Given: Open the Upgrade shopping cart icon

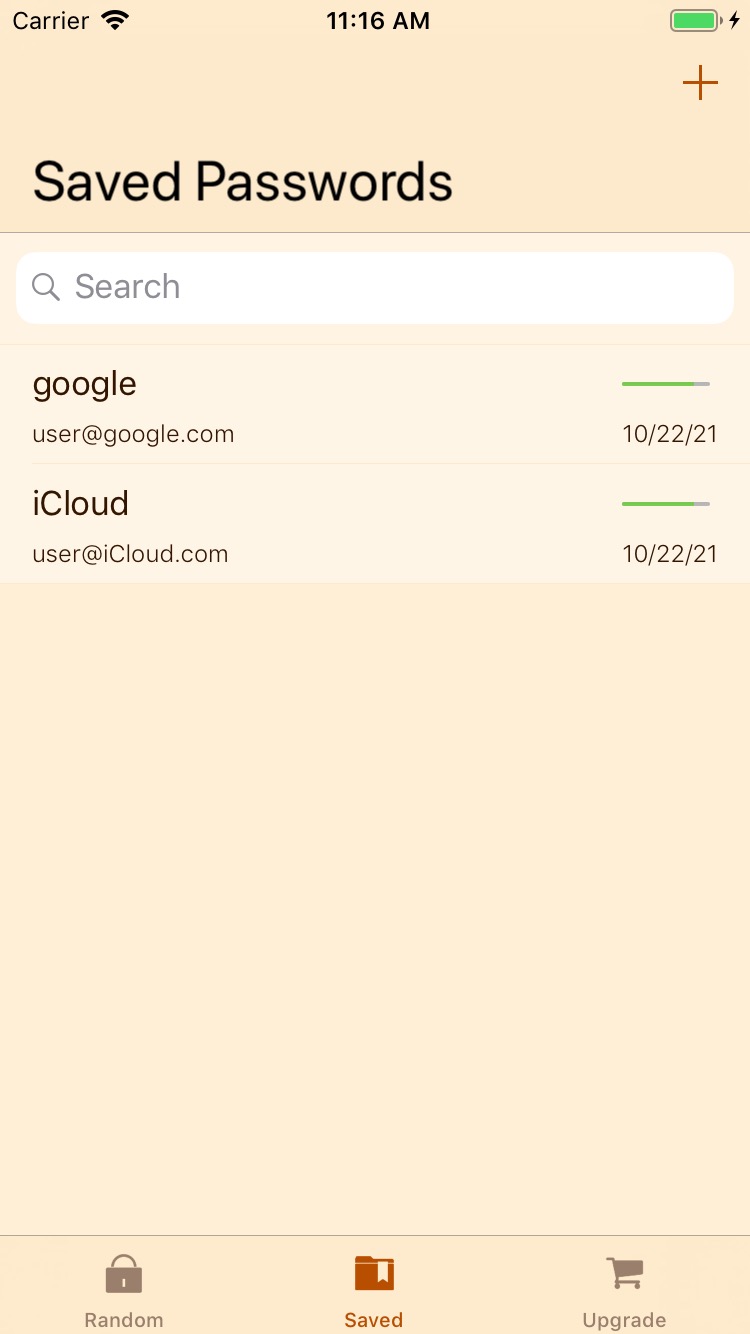Looking at the screenshot, I should pyautogui.click(x=625, y=1274).
